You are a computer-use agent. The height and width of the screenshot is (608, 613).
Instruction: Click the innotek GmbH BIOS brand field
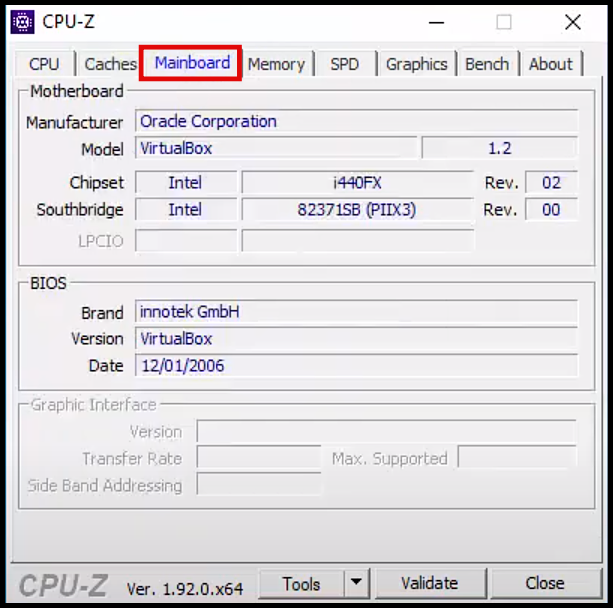click(x=356, y=312)
